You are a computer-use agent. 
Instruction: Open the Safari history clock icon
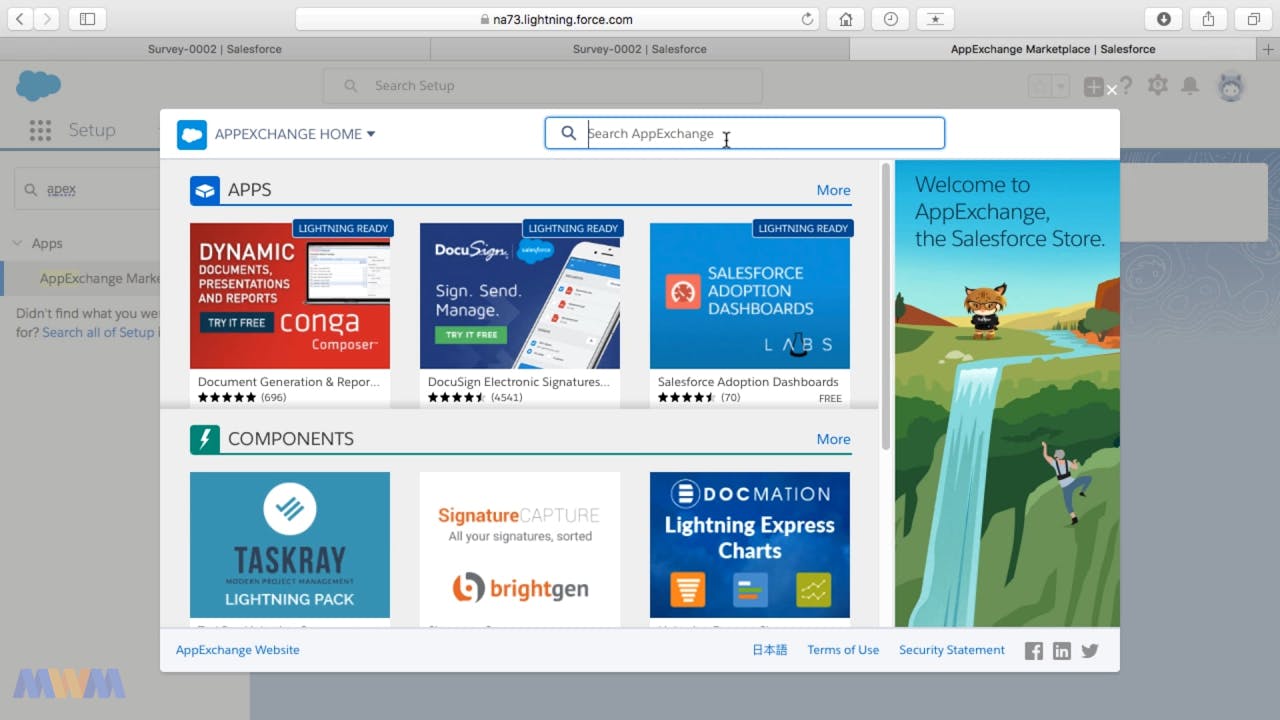pos(891,18)
